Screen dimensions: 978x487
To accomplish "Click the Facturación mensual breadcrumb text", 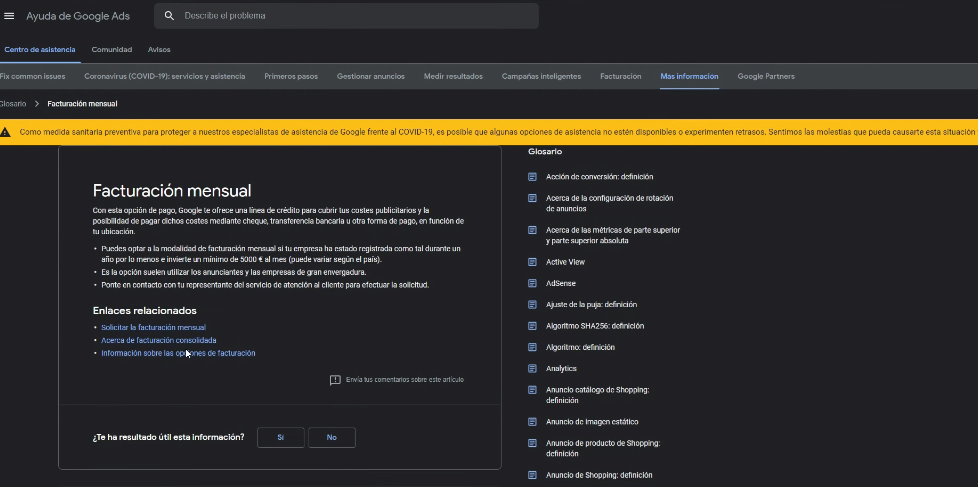I will [x=82, y=104].
